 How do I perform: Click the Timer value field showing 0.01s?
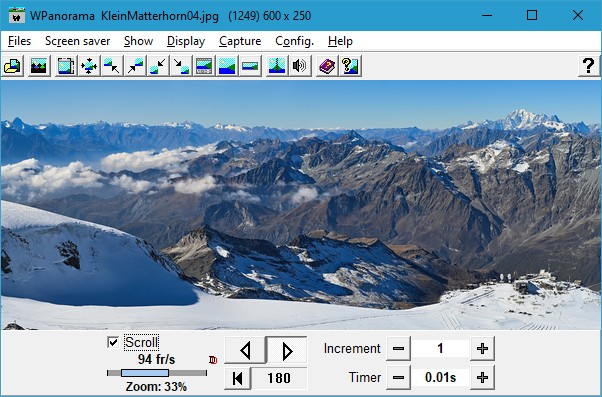point(440,377)
